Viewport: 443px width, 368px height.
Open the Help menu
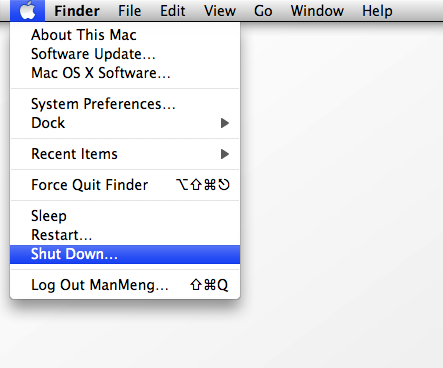coord(377,11)
